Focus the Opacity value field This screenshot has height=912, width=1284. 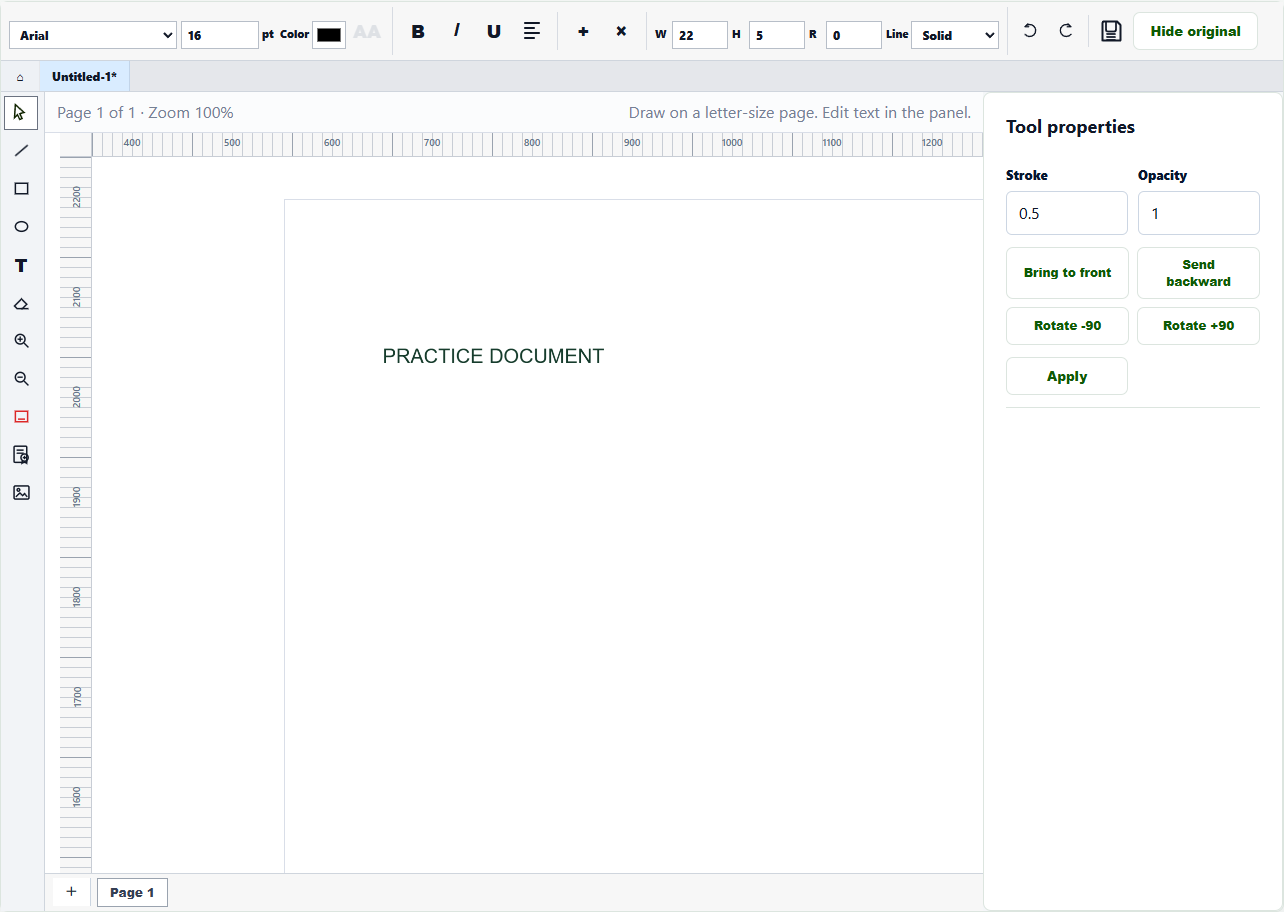(1199, 213)
